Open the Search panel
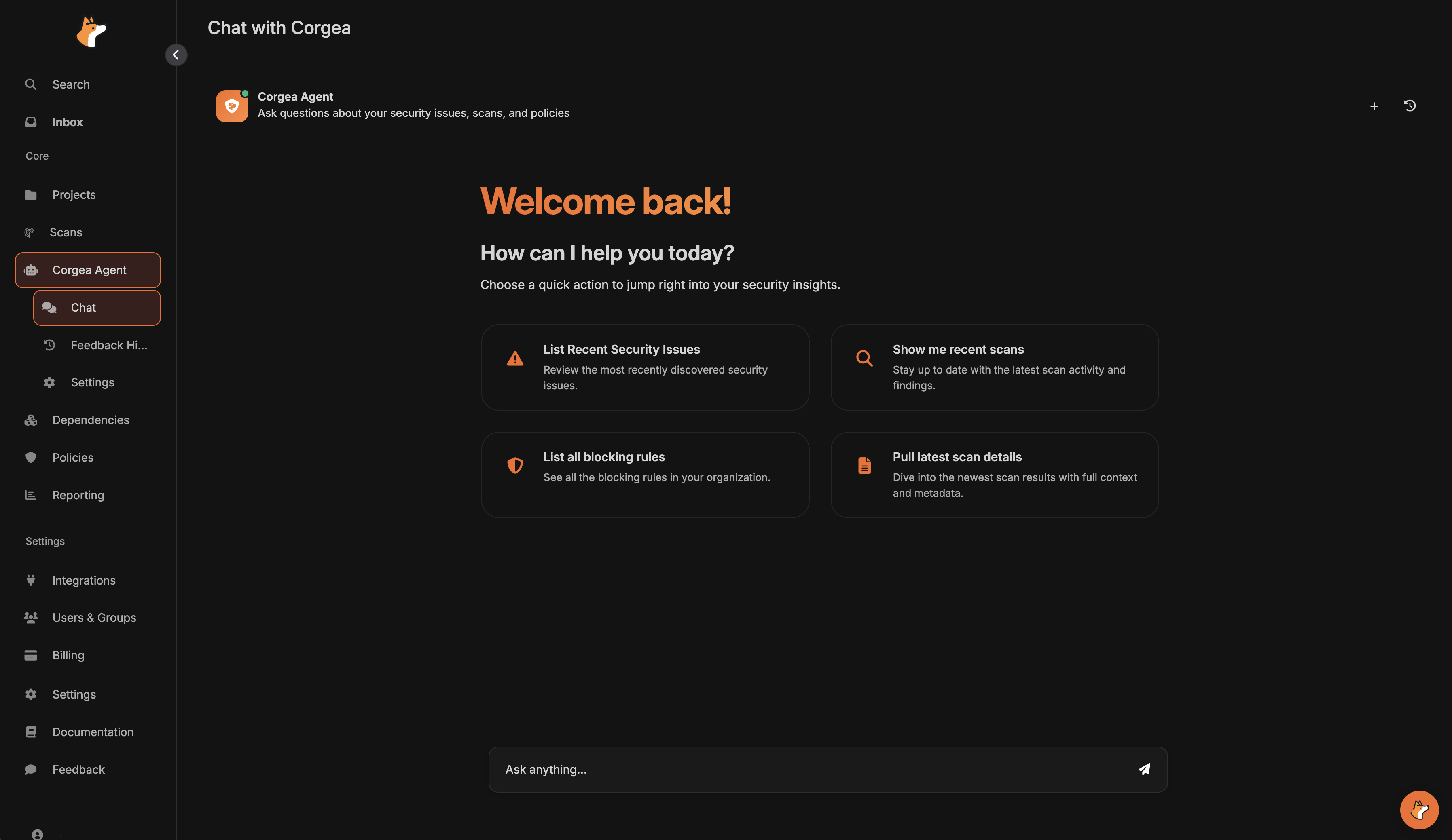Screen dimensions: 1452x840 (x=70, y=84)
